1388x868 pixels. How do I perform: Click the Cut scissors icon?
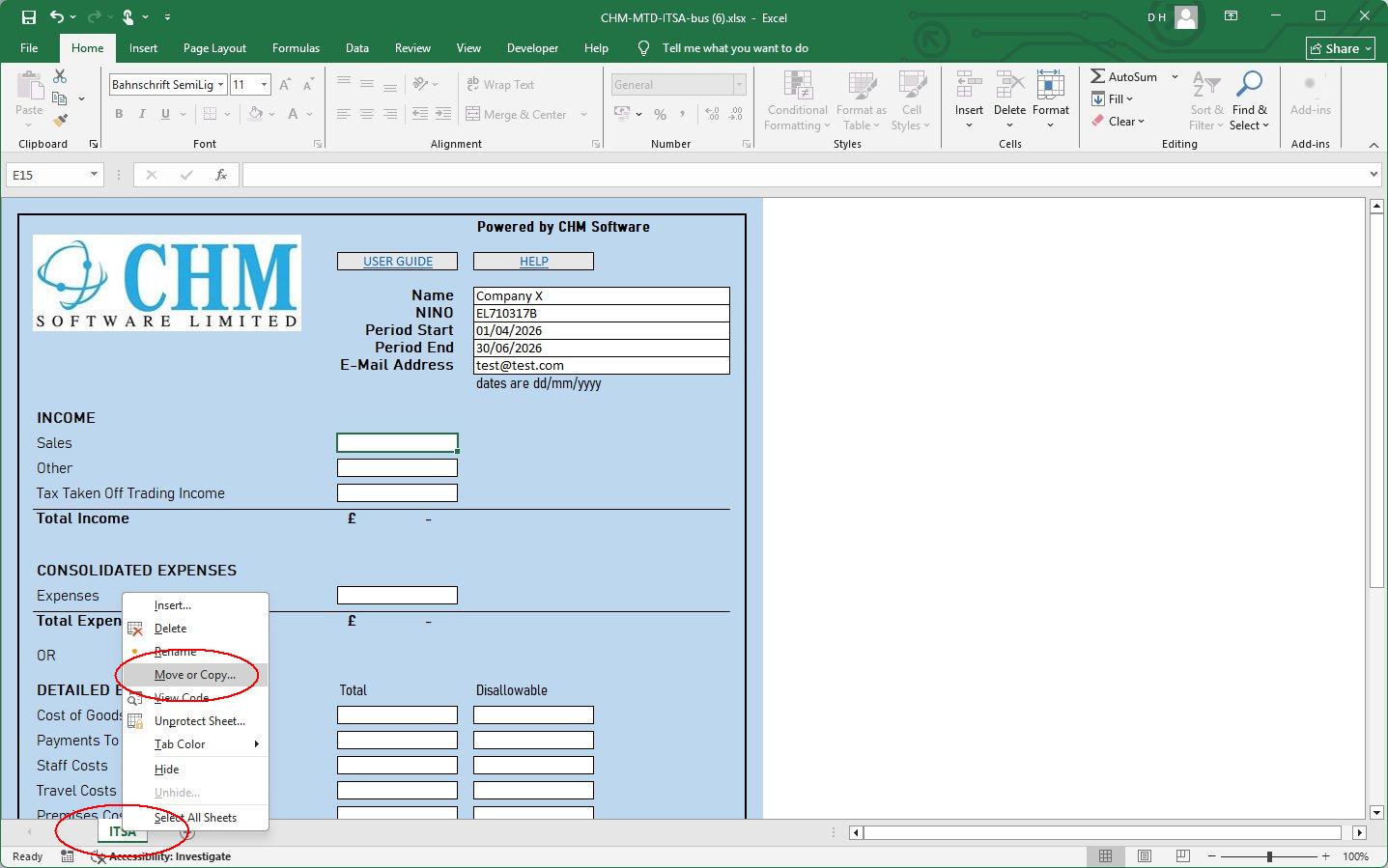pos(60,76)
